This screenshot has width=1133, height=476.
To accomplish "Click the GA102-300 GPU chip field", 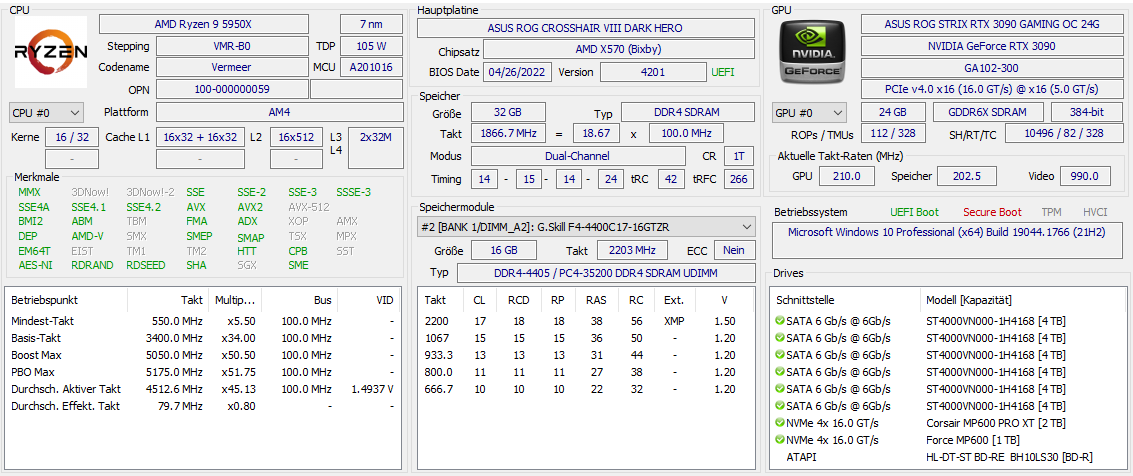I will tap(991, 67).
